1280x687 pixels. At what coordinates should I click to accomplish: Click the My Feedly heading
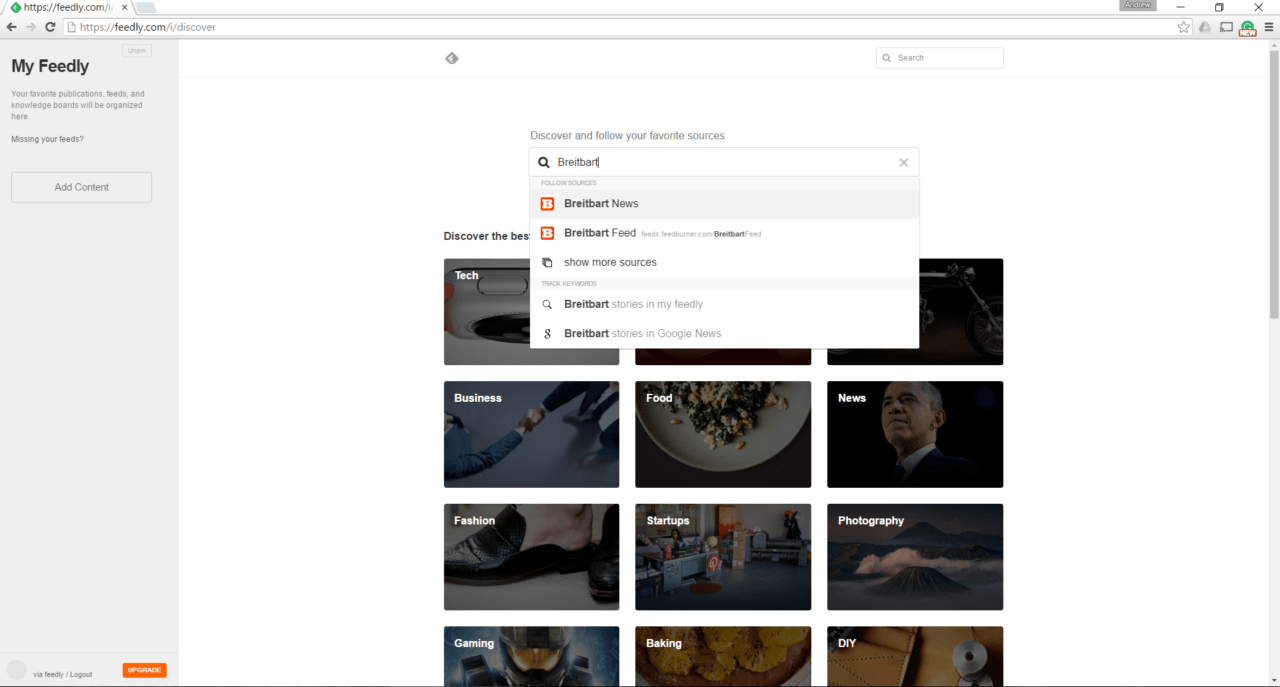coord(50,67)
